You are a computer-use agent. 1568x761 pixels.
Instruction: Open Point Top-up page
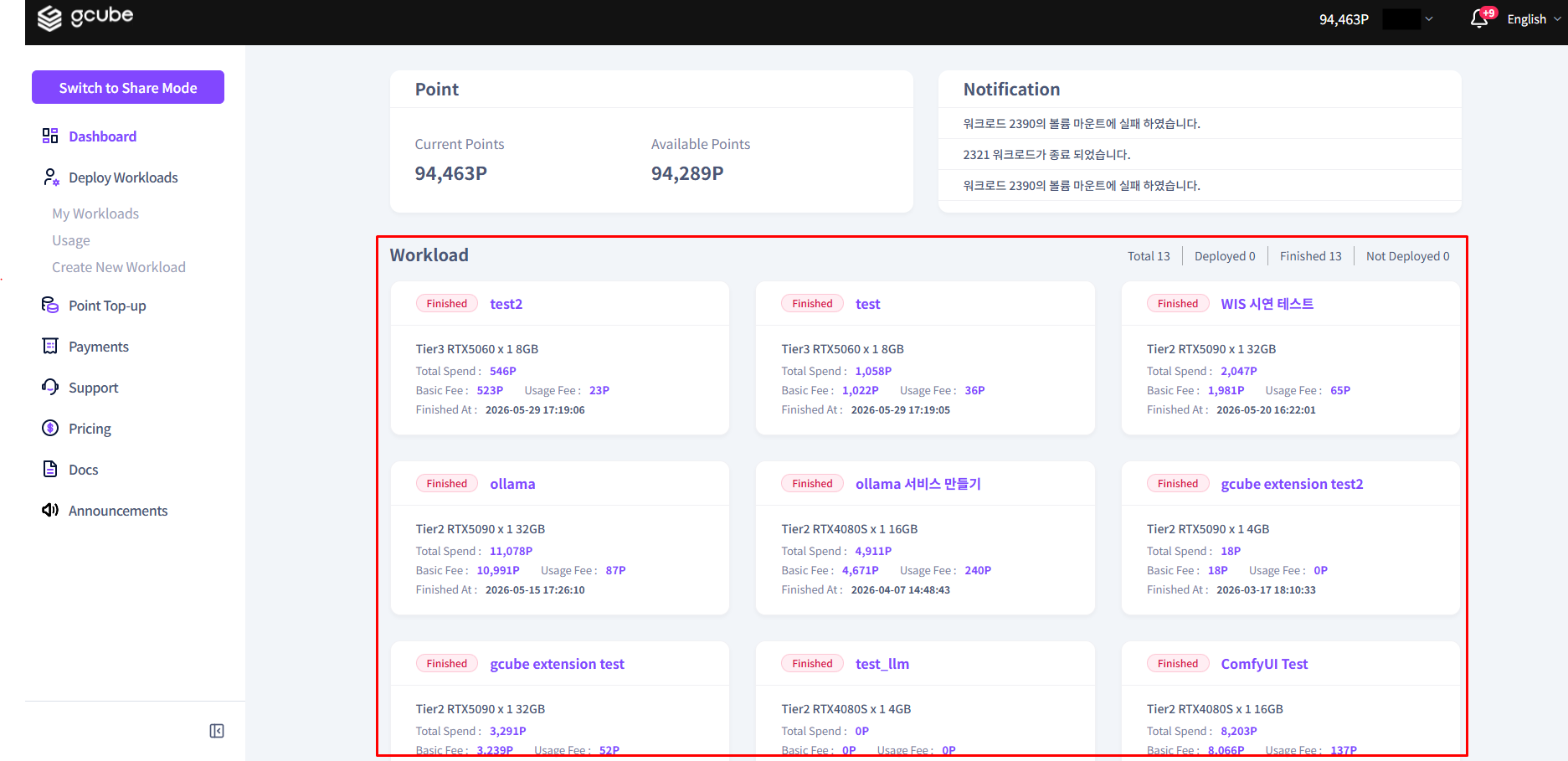tap(107, 306)
